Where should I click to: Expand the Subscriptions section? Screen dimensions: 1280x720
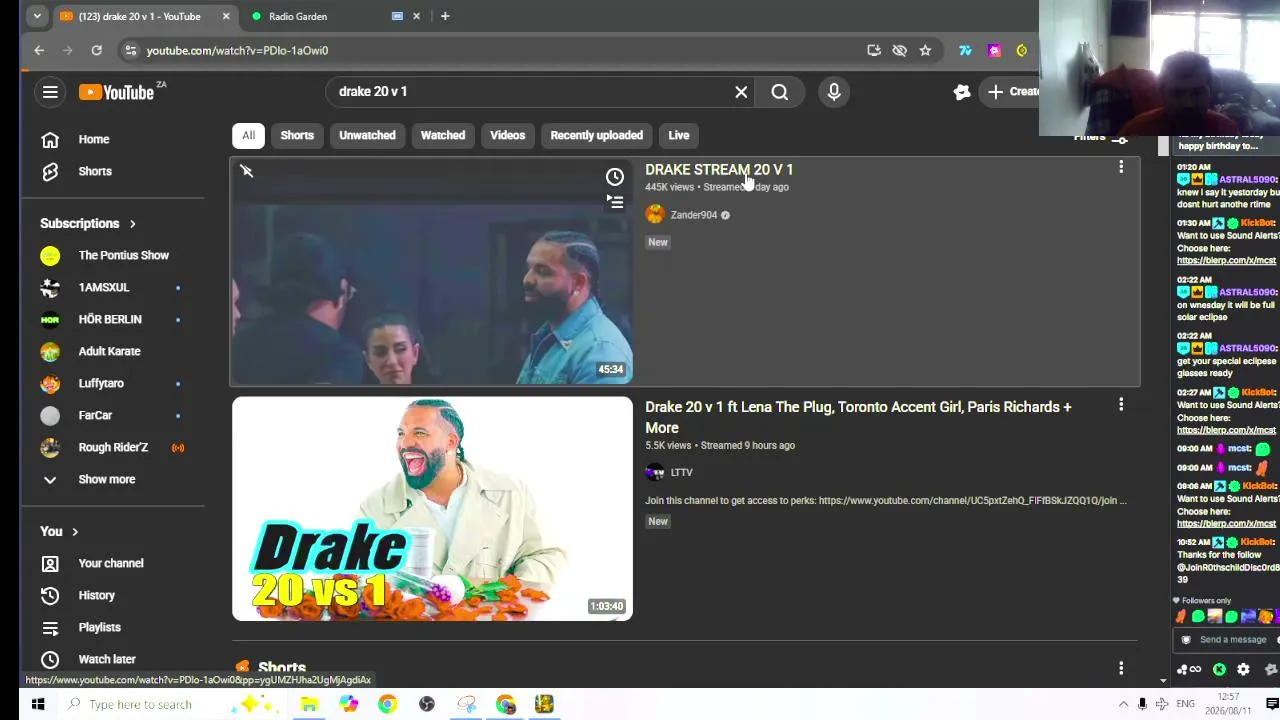coord(88,223)
